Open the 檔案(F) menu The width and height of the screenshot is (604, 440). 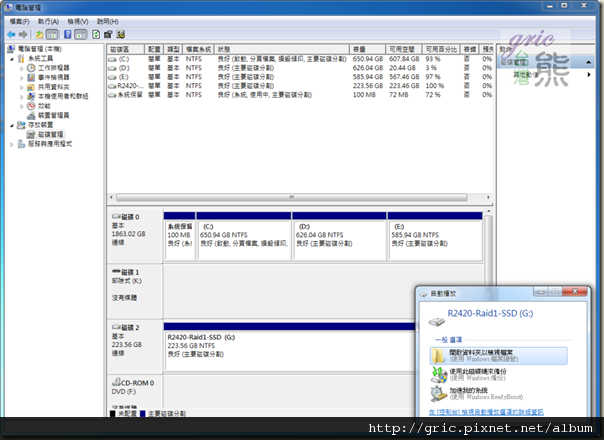pyautogui.click(x=19, y=22)
